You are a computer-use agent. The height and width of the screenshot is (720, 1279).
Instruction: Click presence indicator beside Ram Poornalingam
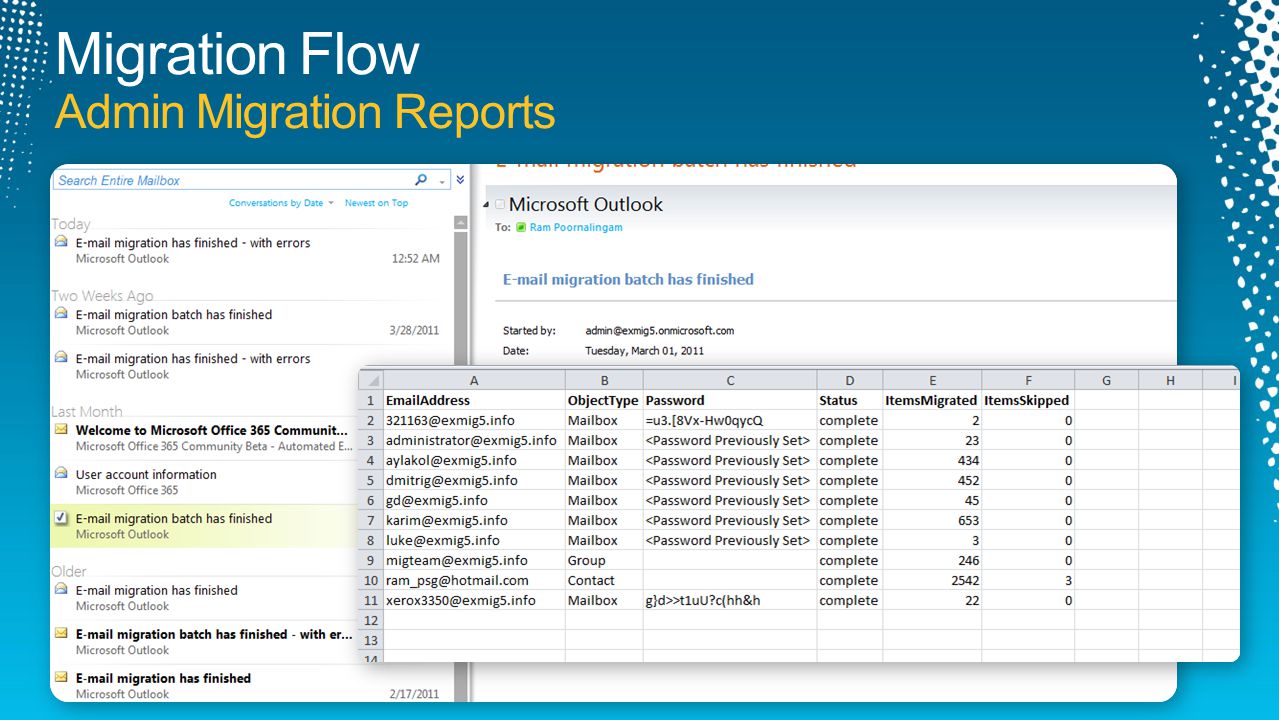[521, 228]
